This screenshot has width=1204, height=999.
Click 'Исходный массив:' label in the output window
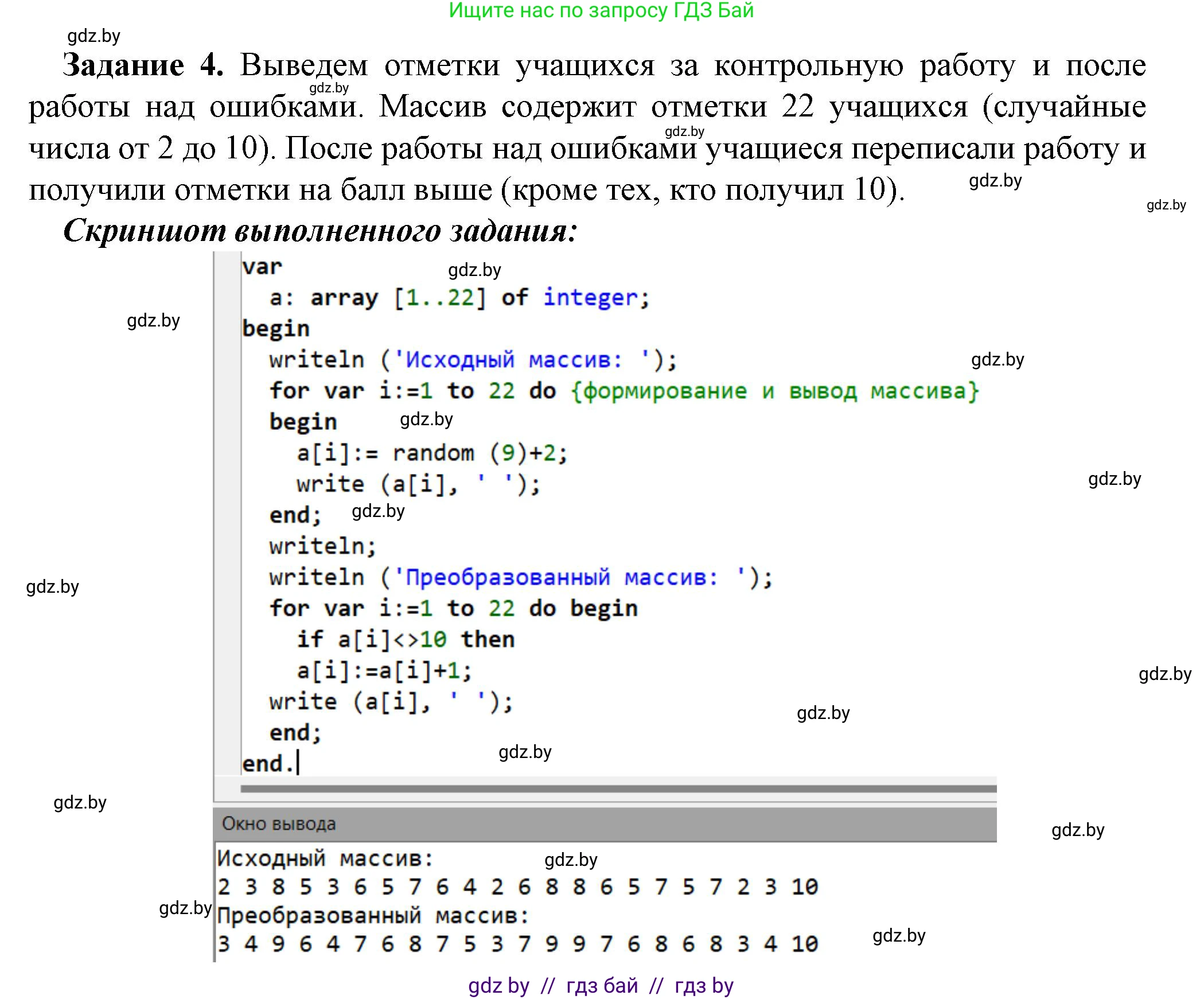(325, 858)
